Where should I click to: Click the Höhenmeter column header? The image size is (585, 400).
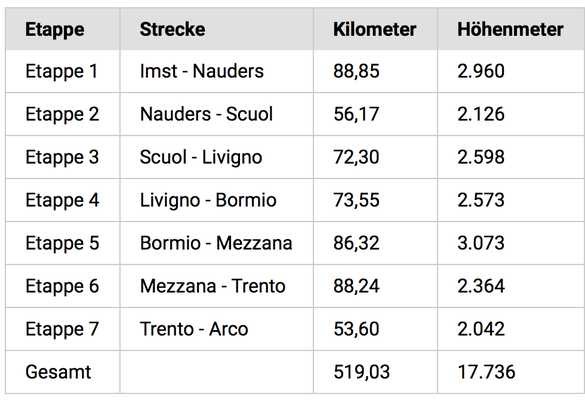(510, 29)
